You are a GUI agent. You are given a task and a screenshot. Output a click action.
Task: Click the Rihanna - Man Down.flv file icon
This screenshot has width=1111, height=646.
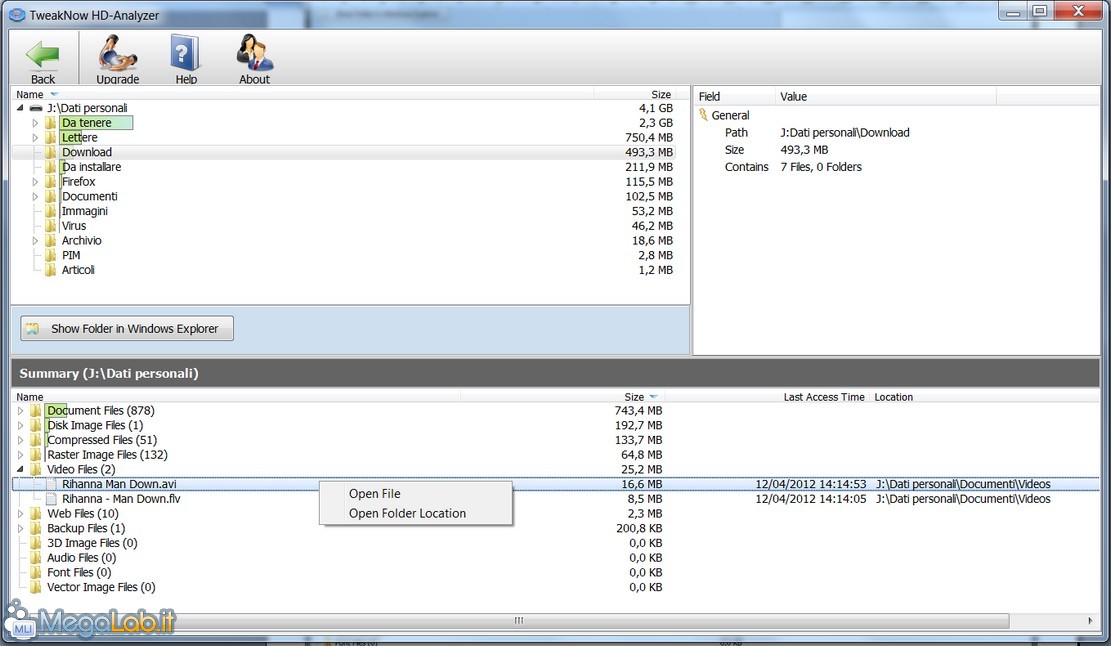point(51,499)
